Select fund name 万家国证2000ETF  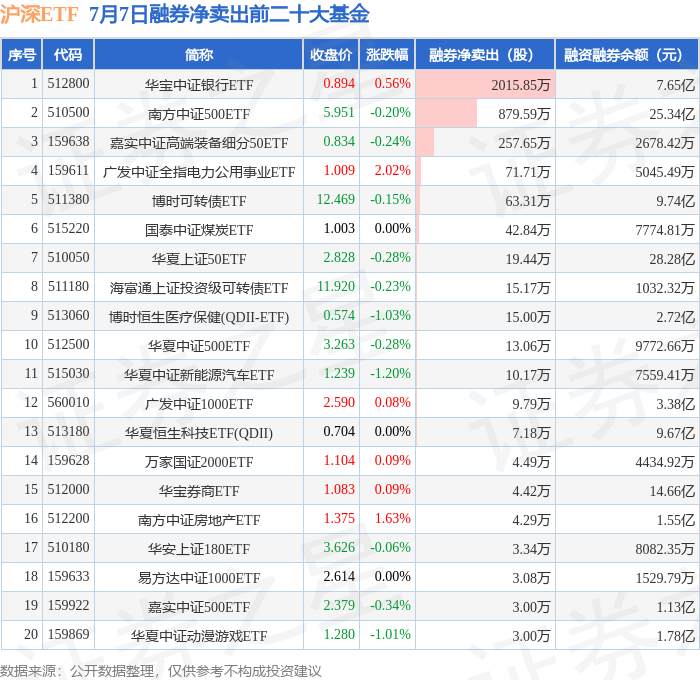click(x=199, y=462)
